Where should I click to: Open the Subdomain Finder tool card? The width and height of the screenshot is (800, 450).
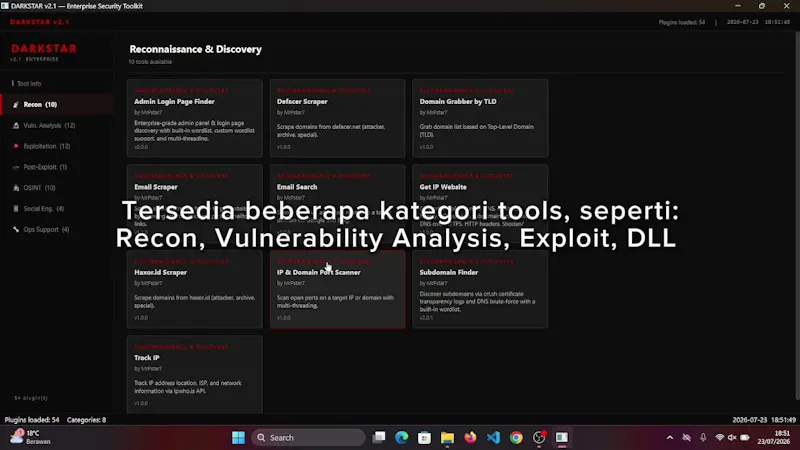tap(480, 289)
